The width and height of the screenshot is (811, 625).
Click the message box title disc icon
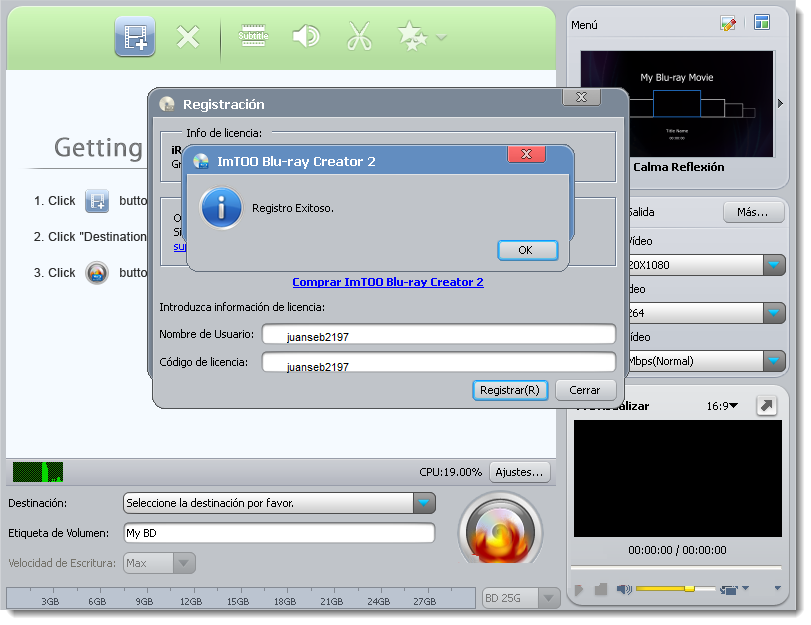pyautogui.click(x=201, y=161)
